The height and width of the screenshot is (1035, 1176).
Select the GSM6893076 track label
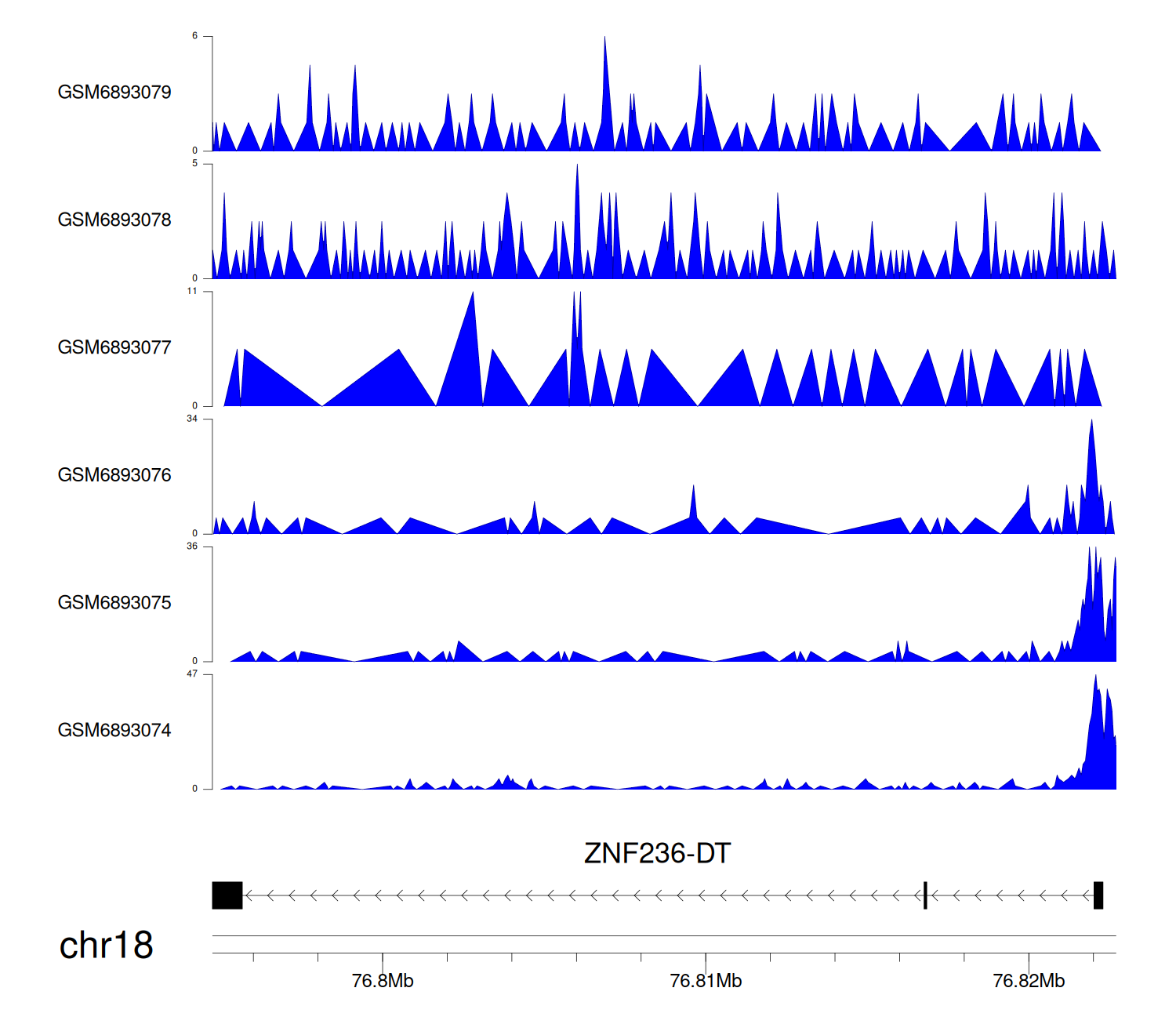[114, 475]
